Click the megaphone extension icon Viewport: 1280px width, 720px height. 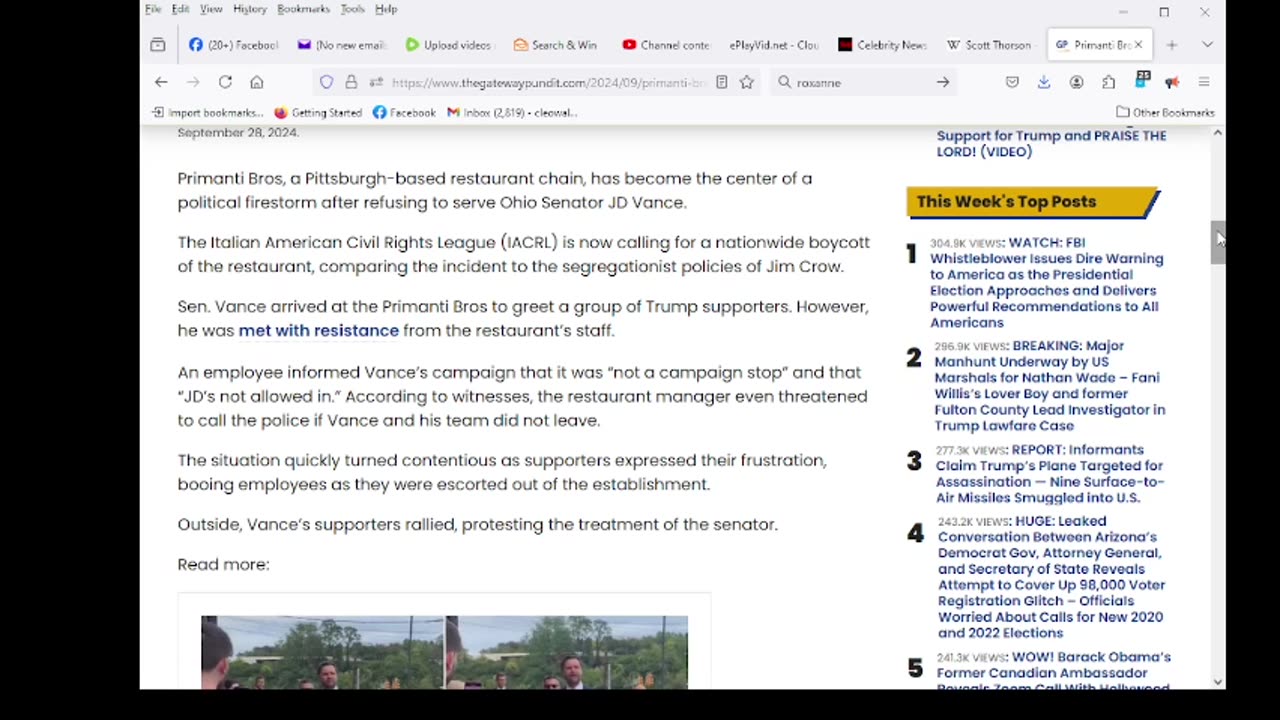[x=1172, y=82]
